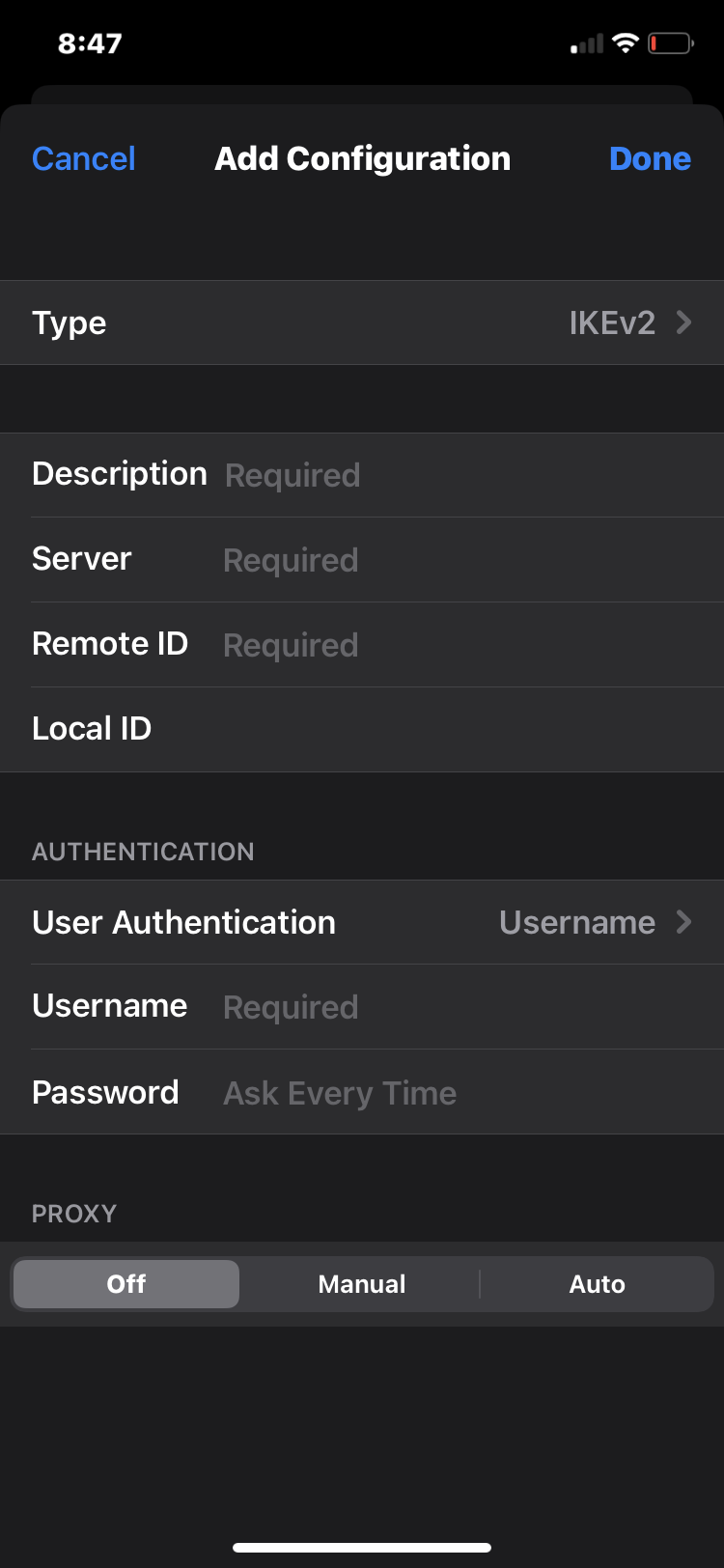
Task: Select the Manual proxy segment
Action: pyautogui.click(x=362, y=1284)
